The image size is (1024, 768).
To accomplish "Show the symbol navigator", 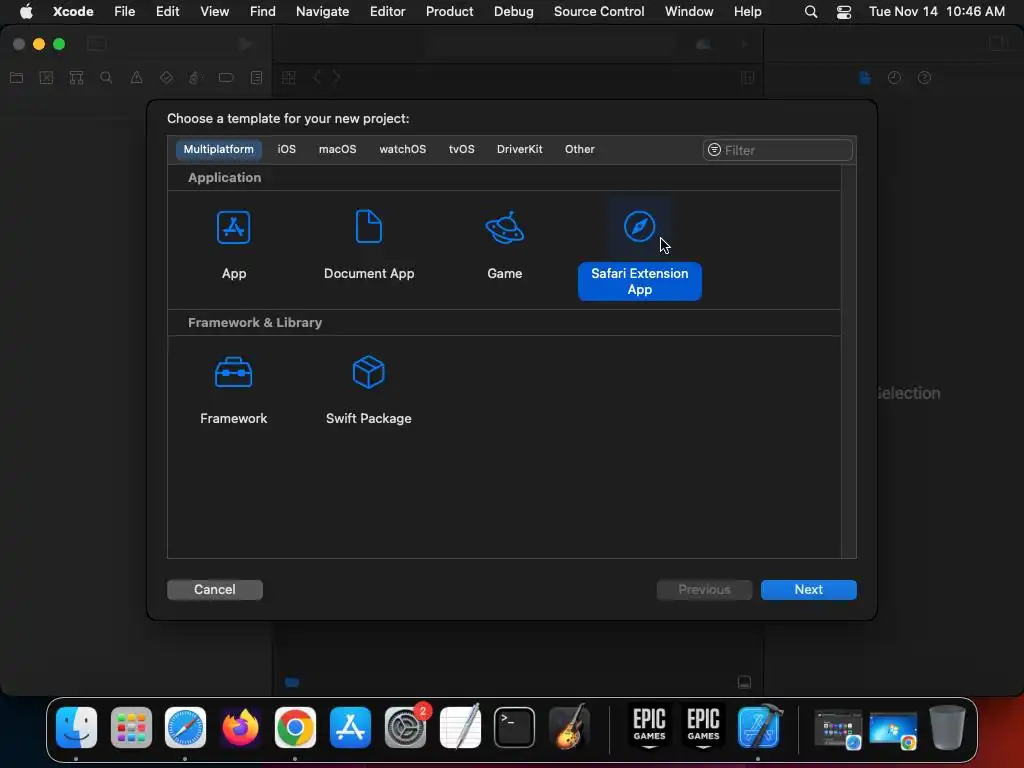I will point(76,78).
